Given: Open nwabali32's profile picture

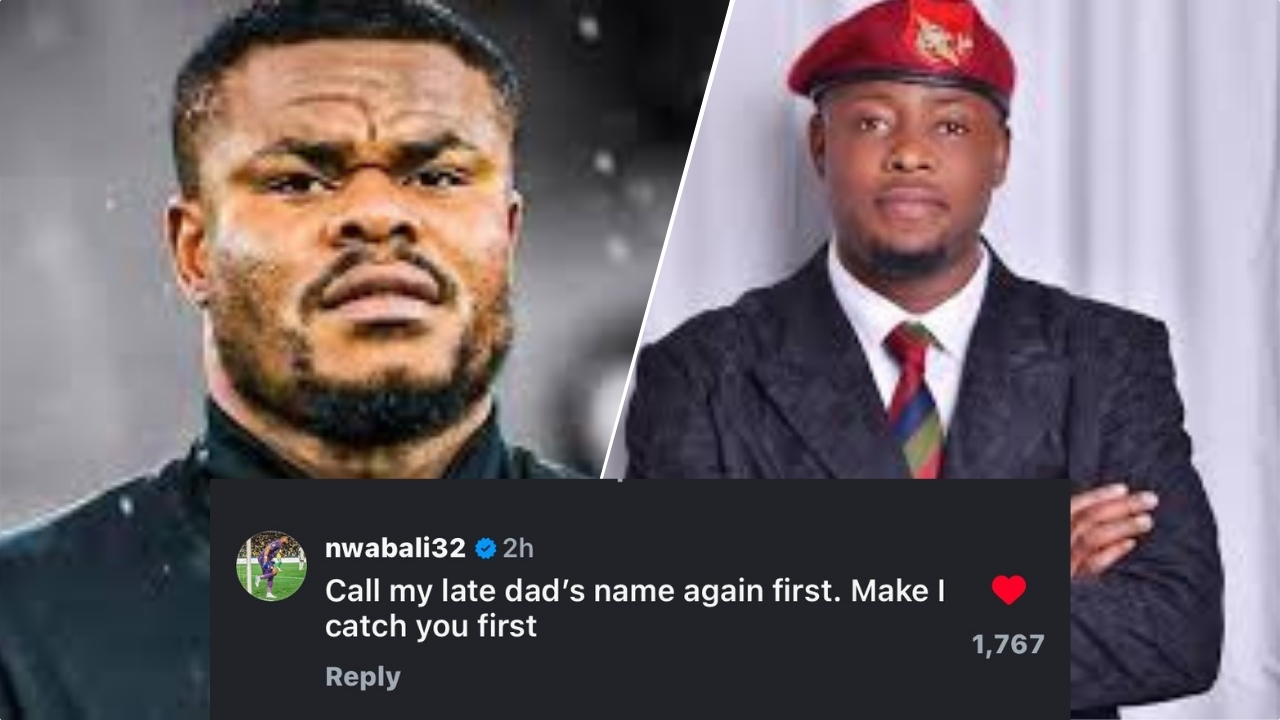Looking at the screenshot, I should (x=271, y=566).
